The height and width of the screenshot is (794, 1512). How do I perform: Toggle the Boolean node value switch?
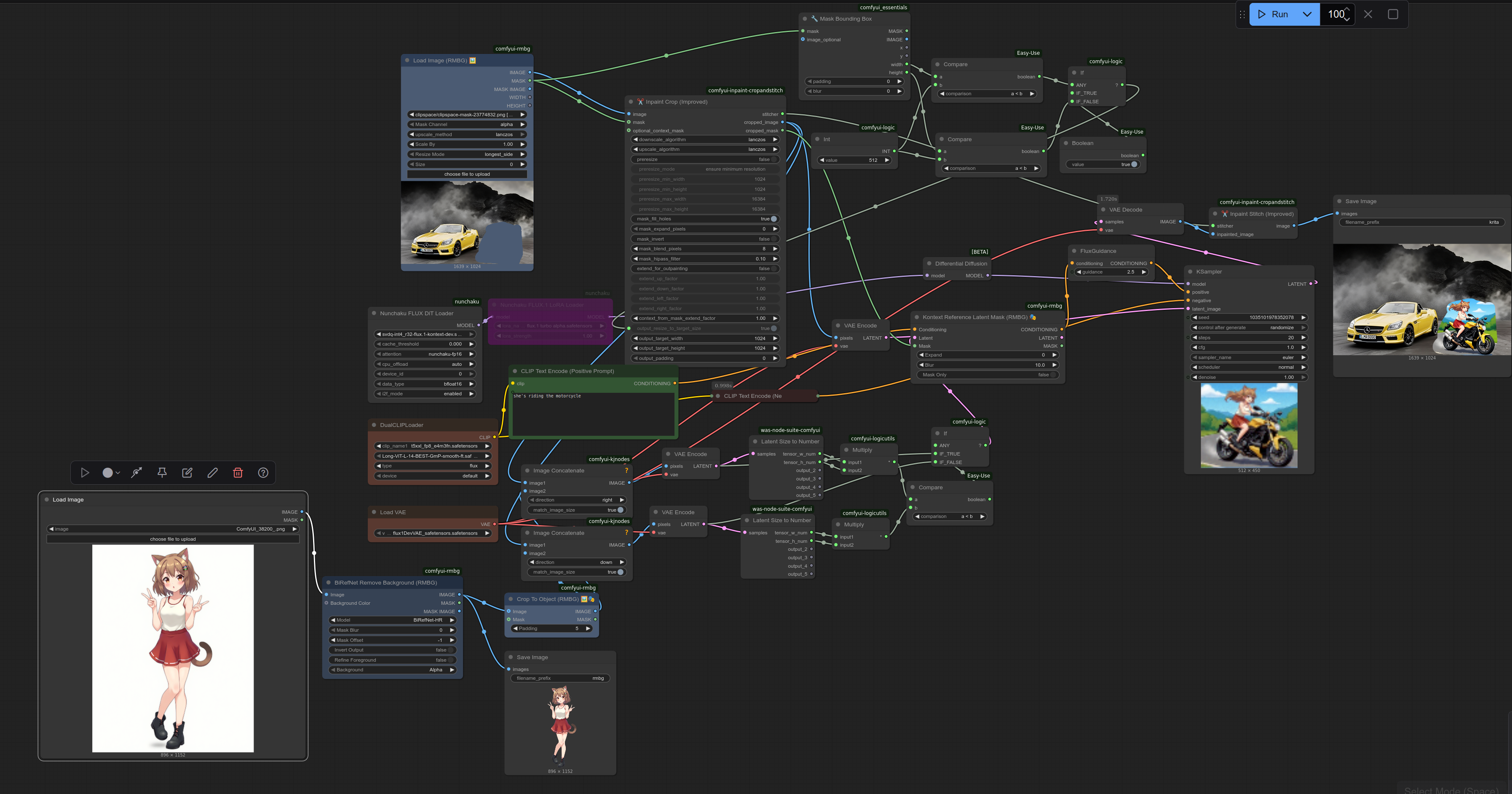click(1133, 164)
